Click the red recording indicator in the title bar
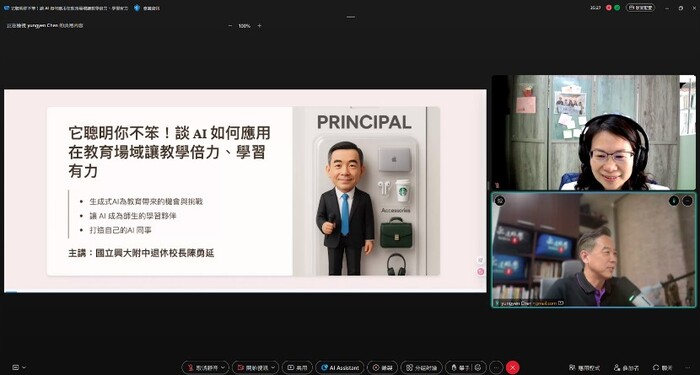The height and width of the screenshot is (375, 700). (x=608, y=8)
